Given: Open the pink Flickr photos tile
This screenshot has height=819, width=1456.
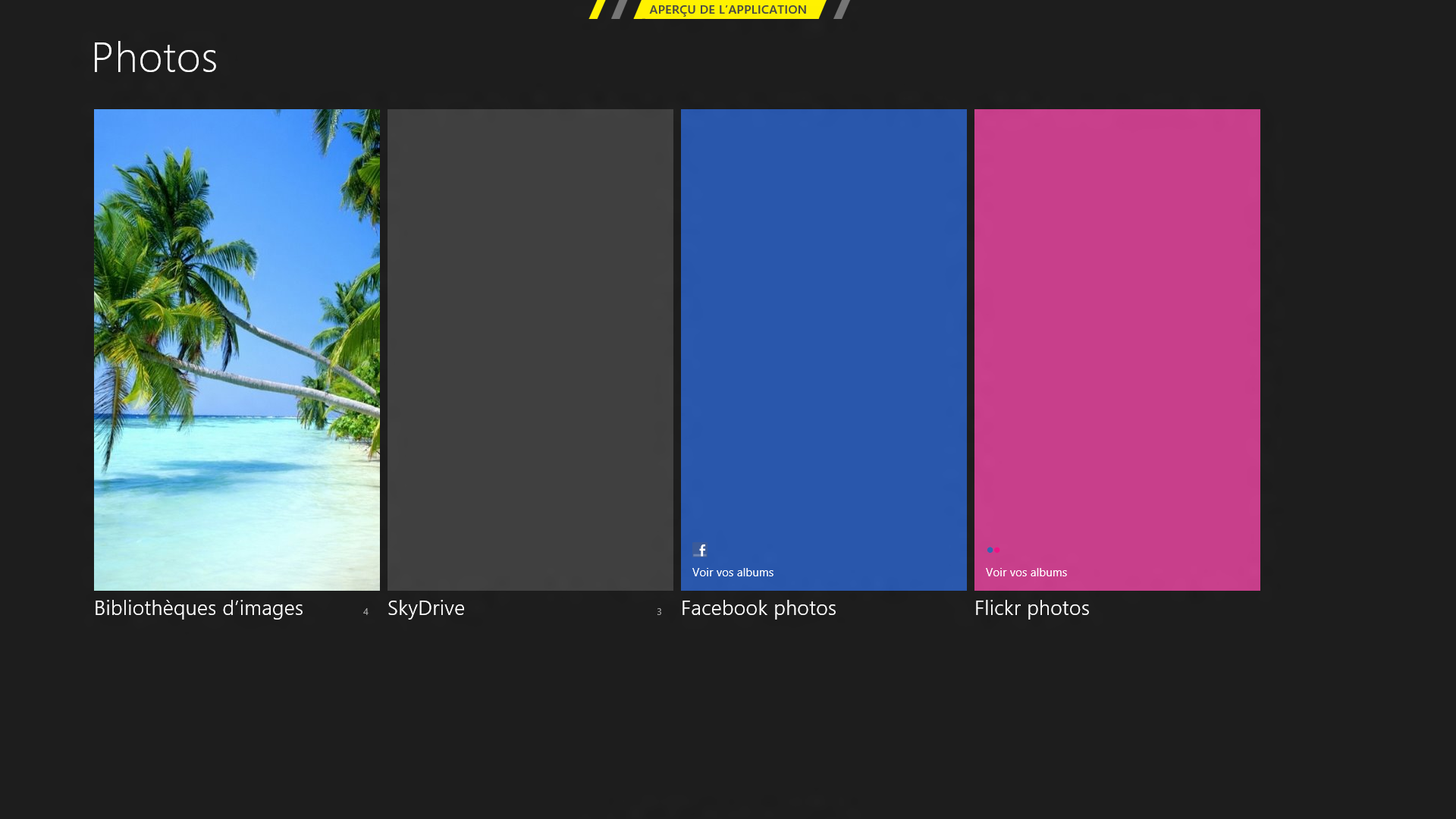Looking at the screenshot, I should coord(1117,350).
